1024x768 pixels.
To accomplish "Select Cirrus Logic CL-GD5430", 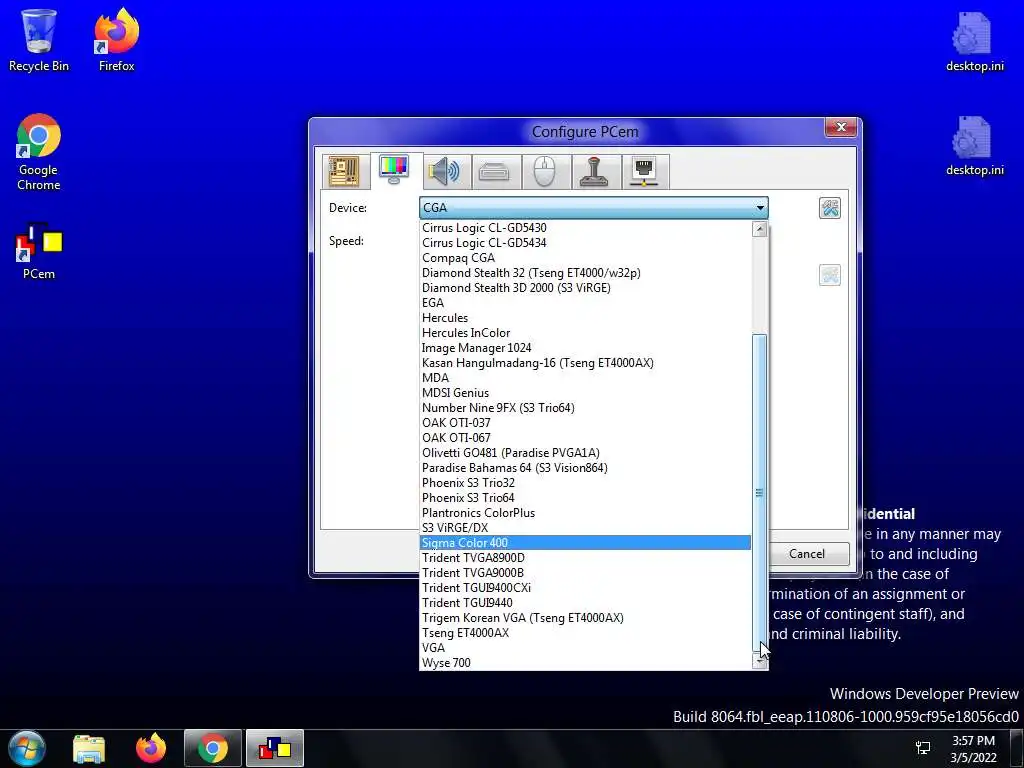I will (585, 228).
